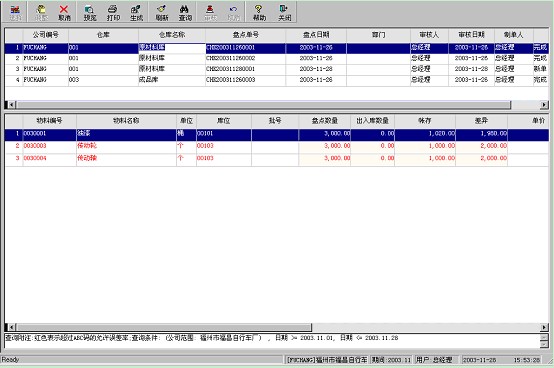This screenshot has width=554, height=368.
Task: Refresh the list using 刷新 icon
Action: 162,13
